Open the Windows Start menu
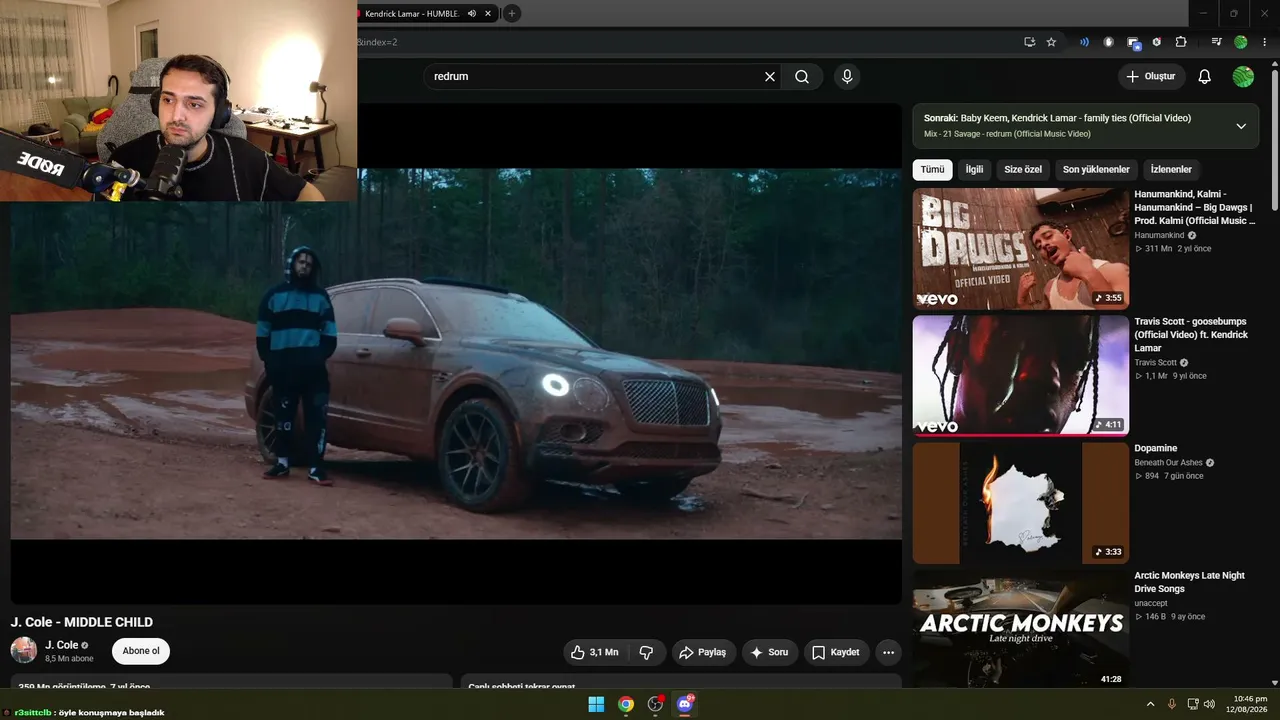 tap(596, 704)
